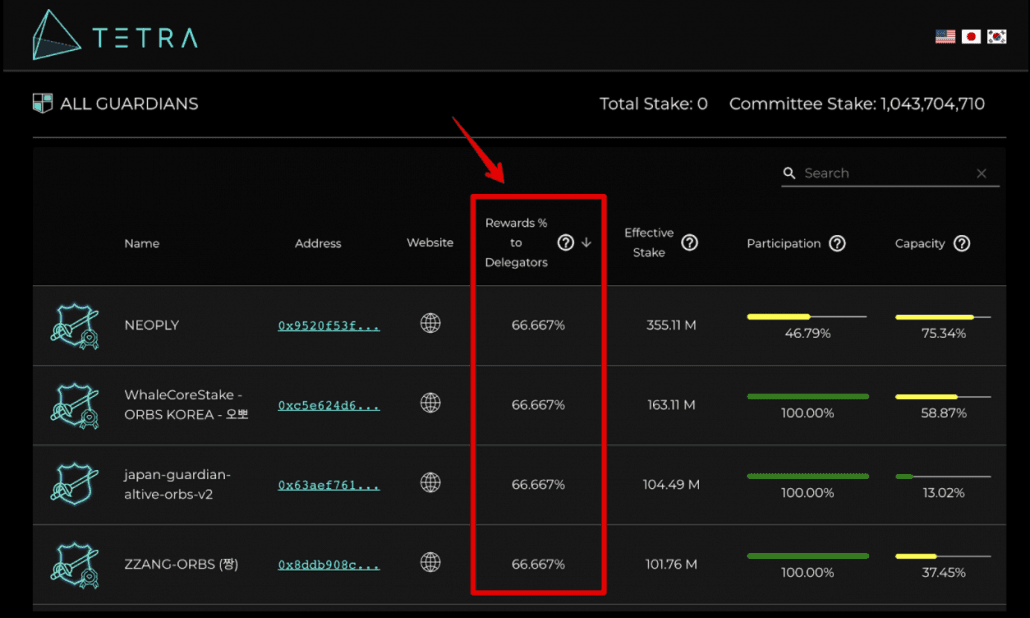
Task: Open address link 0x8ddb908c...
Action: point(328,565)
